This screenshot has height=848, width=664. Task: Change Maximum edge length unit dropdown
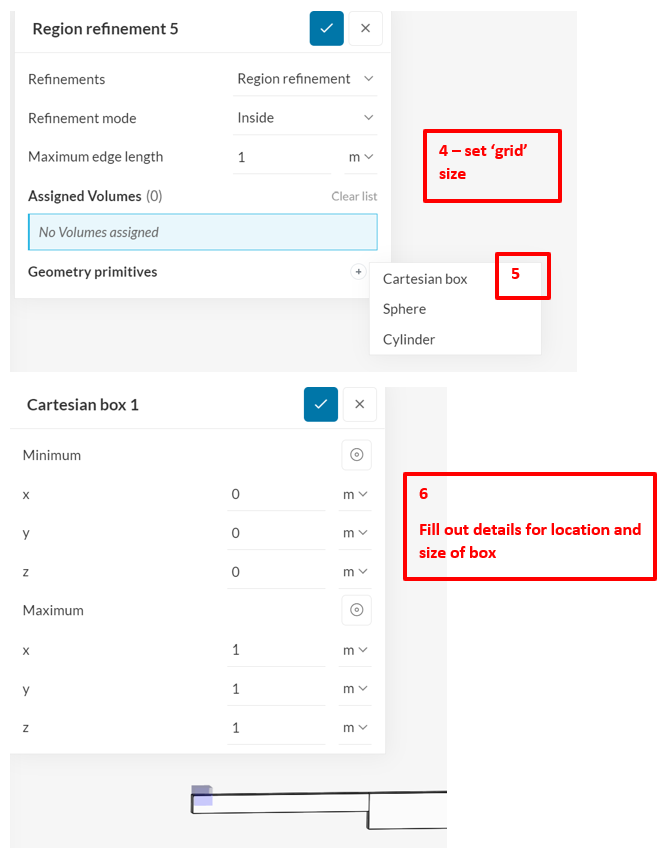[x=360, y=157]
